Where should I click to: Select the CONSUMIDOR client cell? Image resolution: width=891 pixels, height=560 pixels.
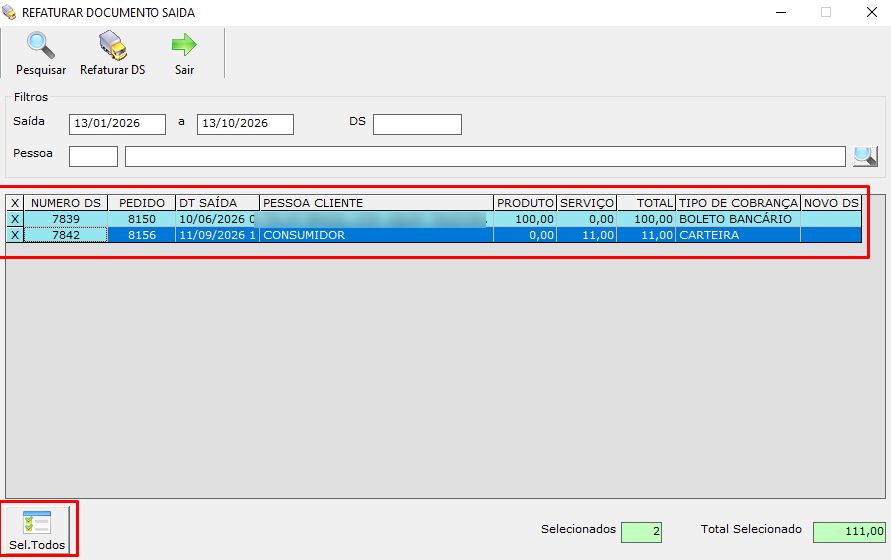coord(376,235)
